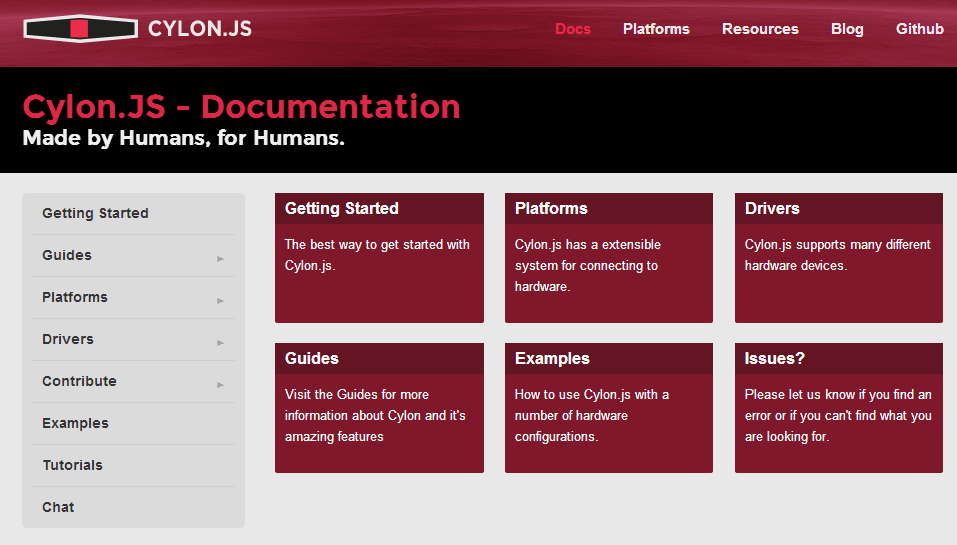The image size is (957, 545).
Task: Open the Guides card heading
Action: click(x=311, y=358)
